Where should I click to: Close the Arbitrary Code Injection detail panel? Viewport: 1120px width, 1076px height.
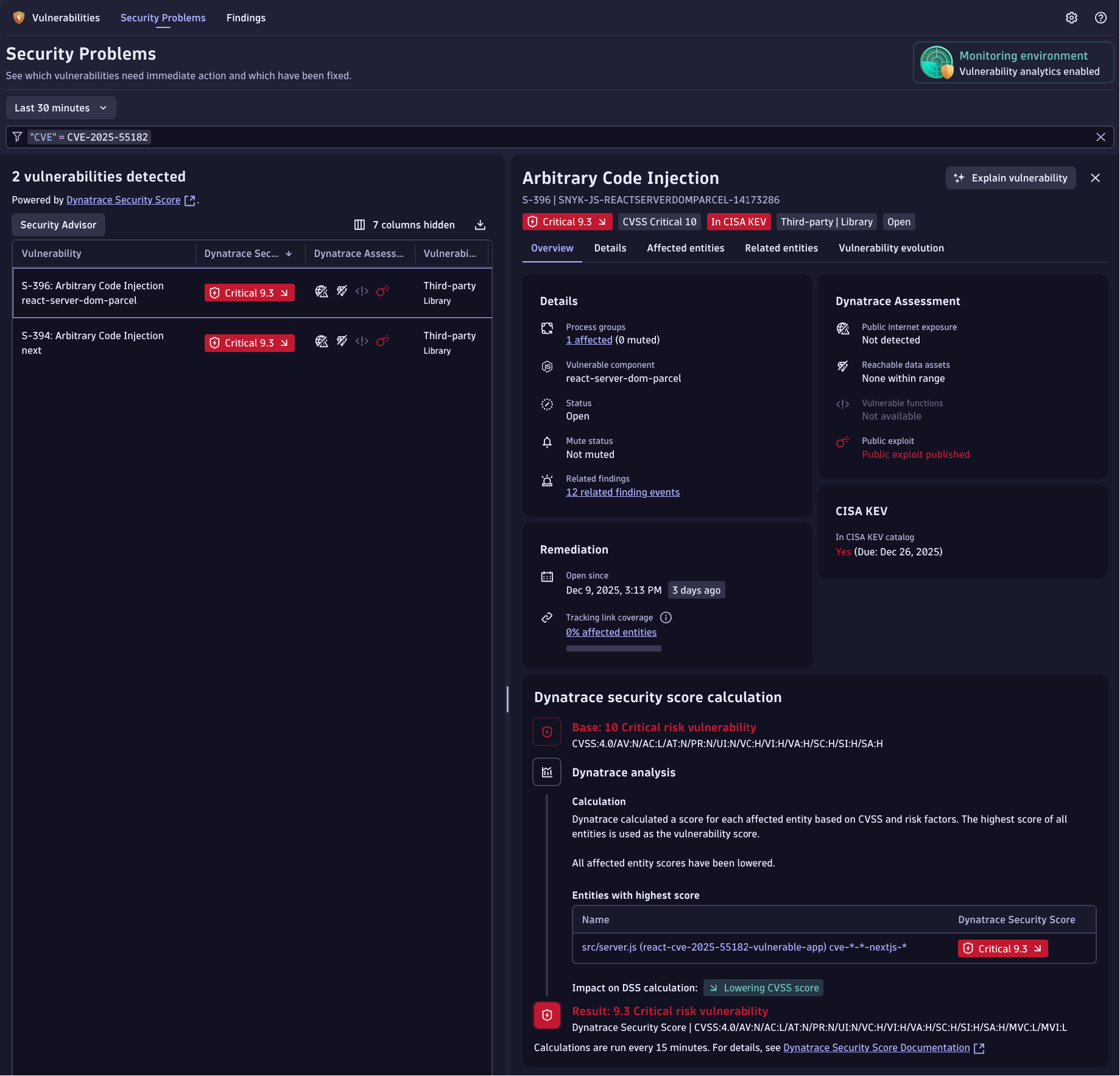tap(1095, 178)
